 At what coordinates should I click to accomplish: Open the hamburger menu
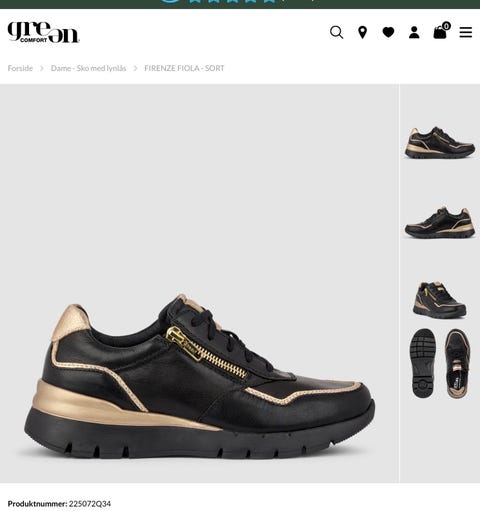466,32
